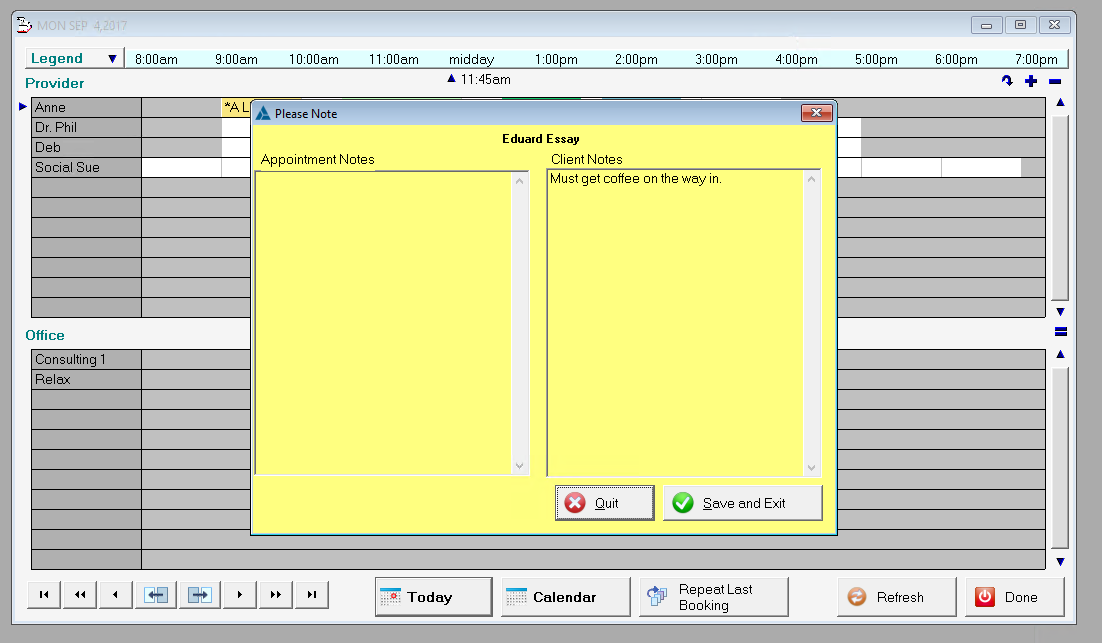Viewport: 1102px width, 643px height.
Task: Open the Calendar
Action: [x=565, y=595]
